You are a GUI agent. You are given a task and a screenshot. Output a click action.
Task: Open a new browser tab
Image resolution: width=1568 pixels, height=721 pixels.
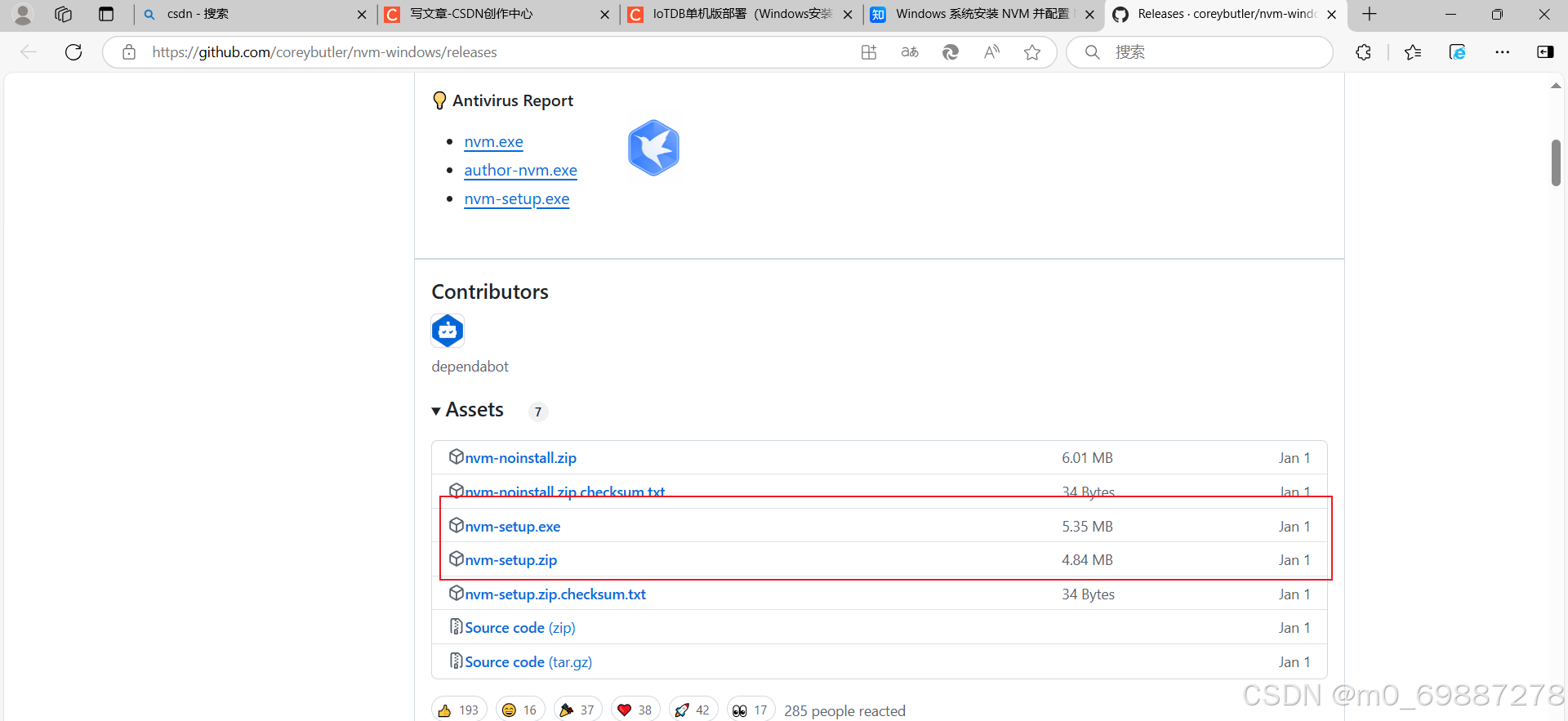1370,14
